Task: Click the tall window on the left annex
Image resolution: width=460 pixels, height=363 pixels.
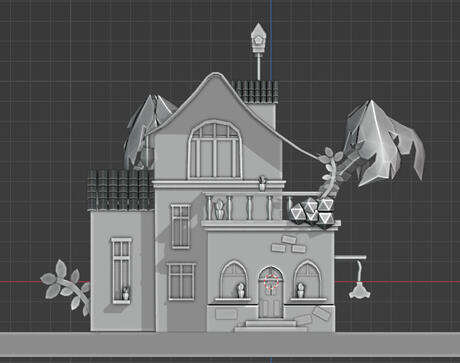Action: pyautogui.click(x=121, y=270)
